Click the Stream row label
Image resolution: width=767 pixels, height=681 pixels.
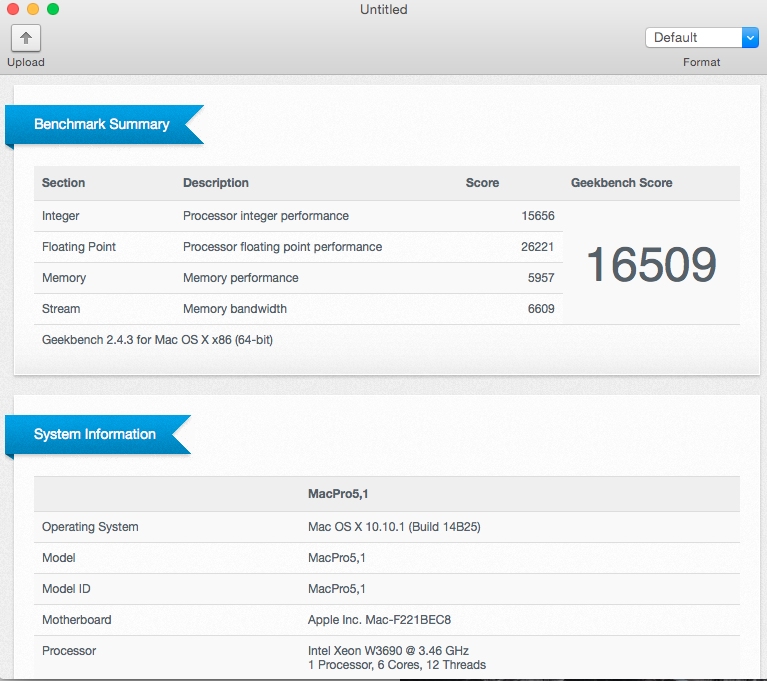tap(61, 309)
